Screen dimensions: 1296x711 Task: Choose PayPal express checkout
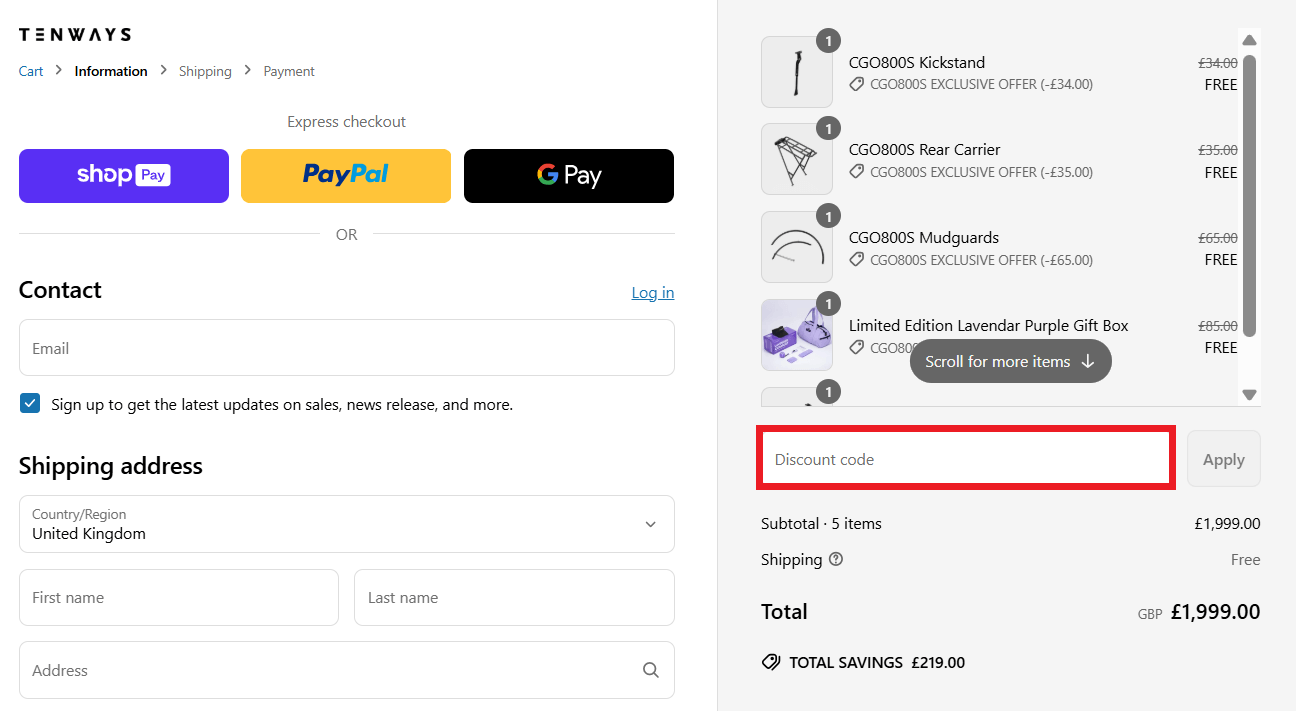click(346, 176)
